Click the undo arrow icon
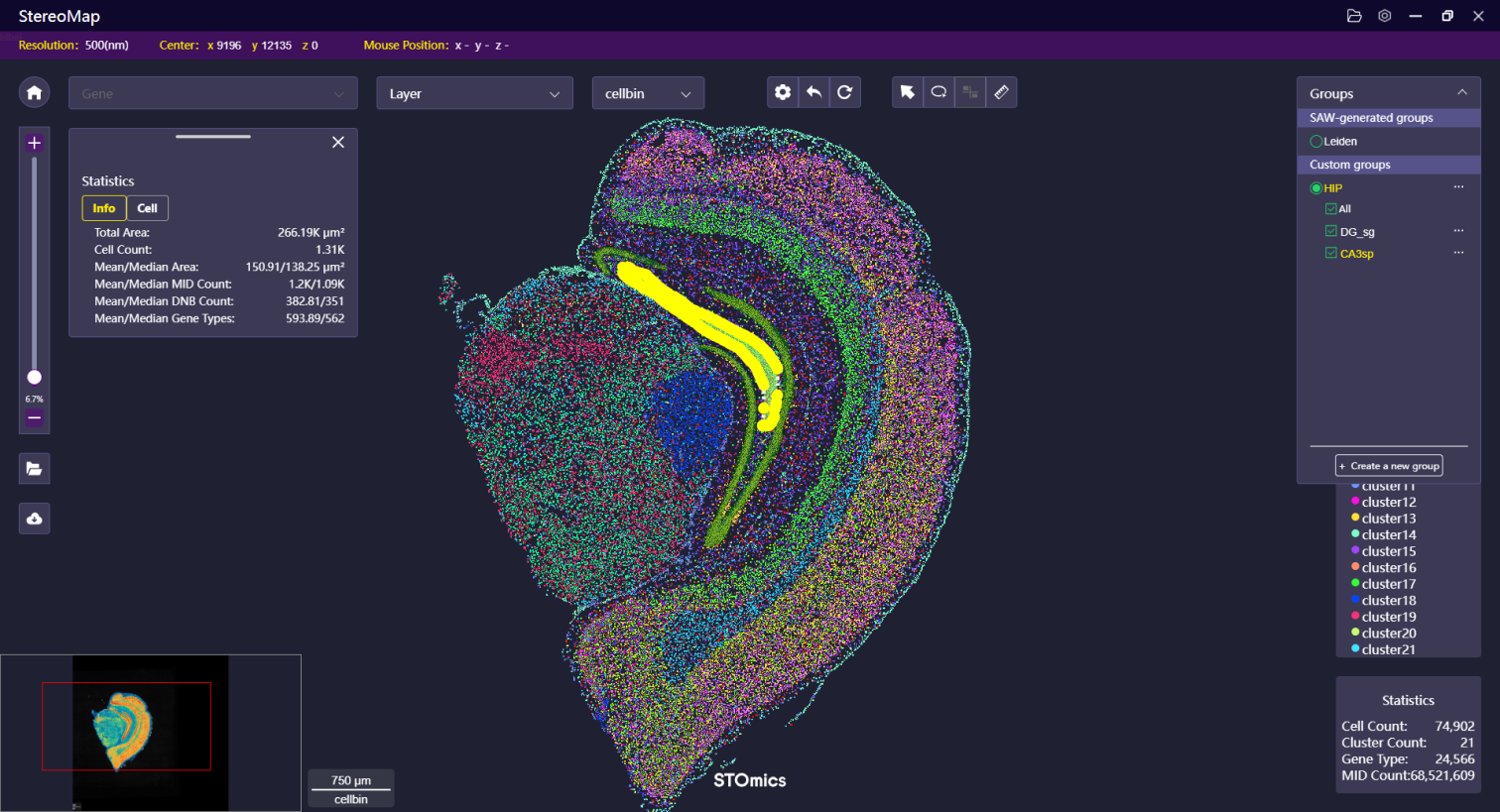This screenshot has width=1500, height=812. coord(813,92)
